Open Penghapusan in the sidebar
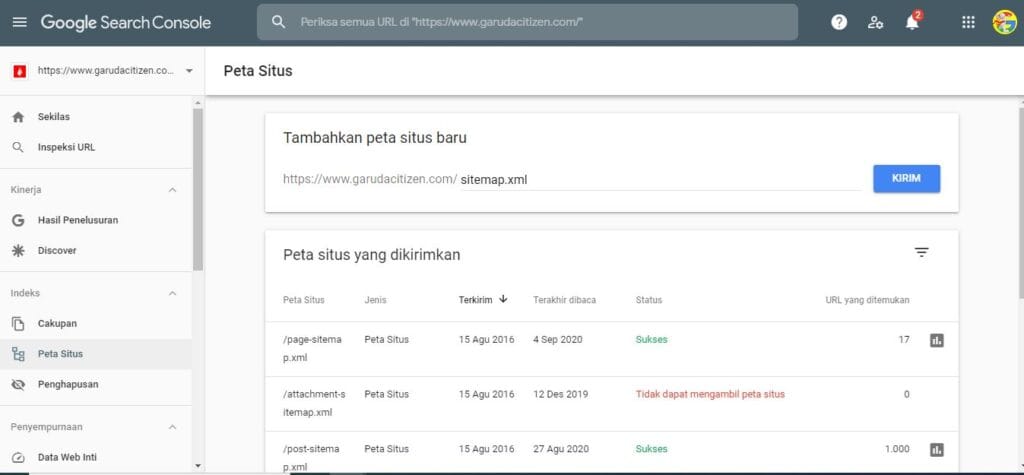The height and width of the screenshot is (475, 1024). point(96,385)
